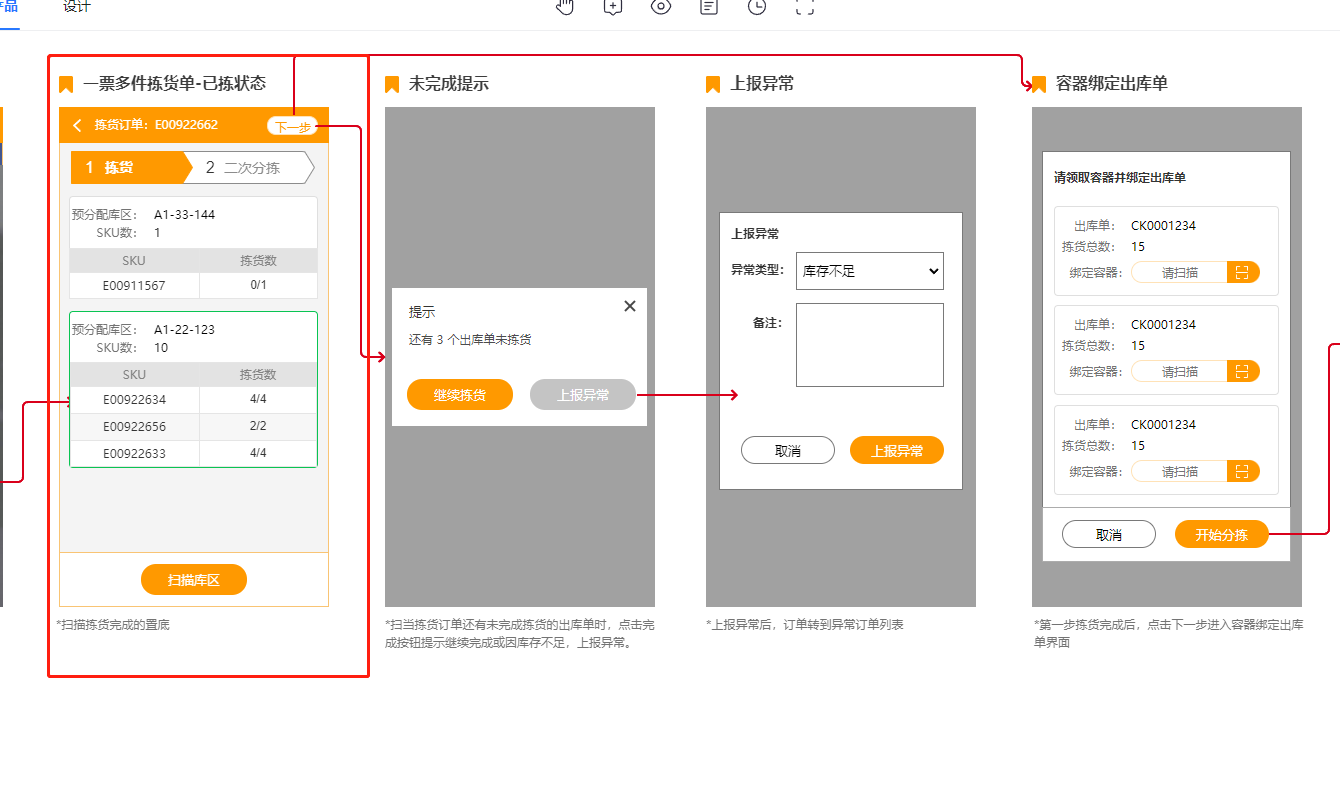Viewport: 1340px width, 794px height.
Task: Toggle the eye preview icon in toolbar
Action: tap(660, 7)
